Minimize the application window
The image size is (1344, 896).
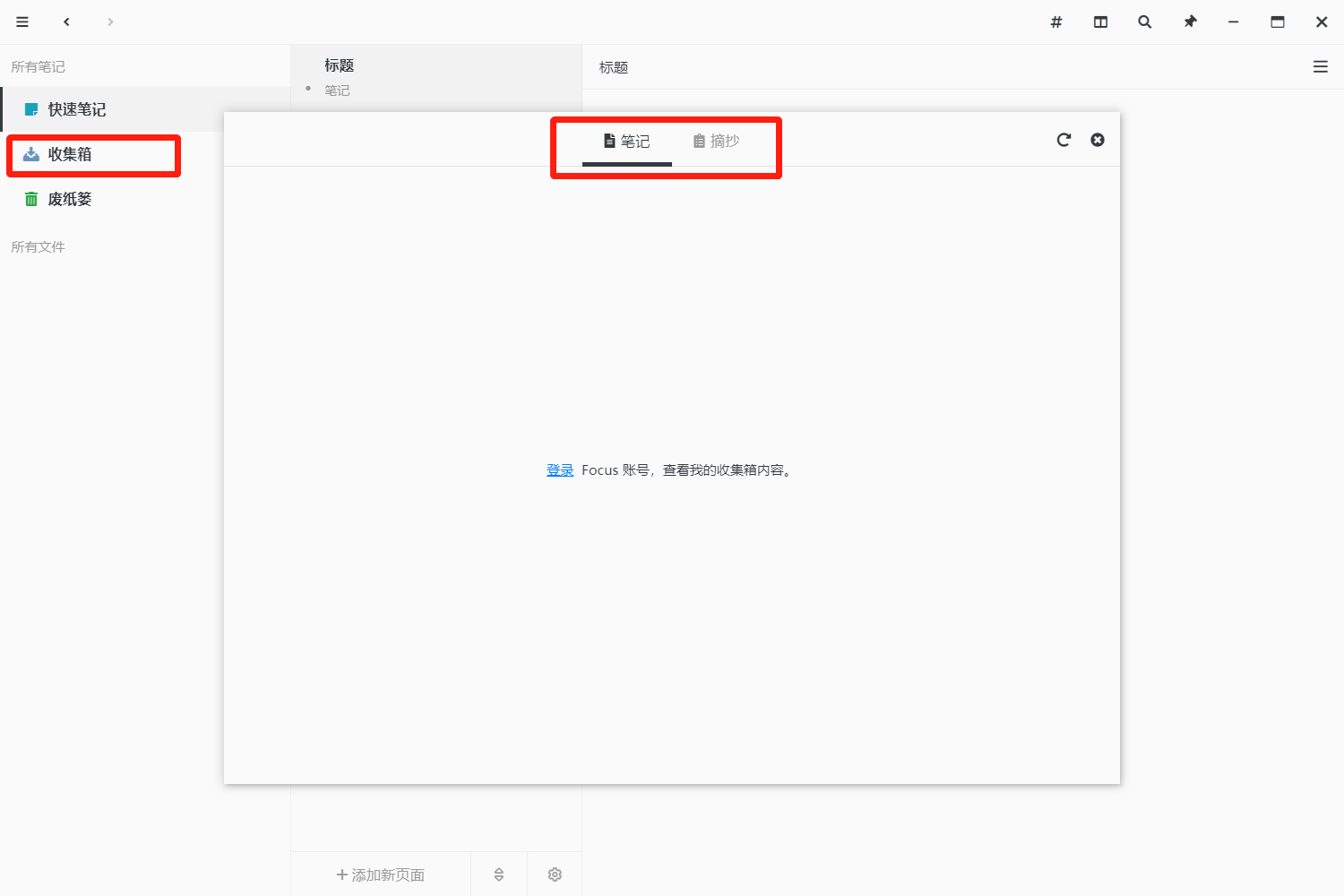(x=1234, y=22)
